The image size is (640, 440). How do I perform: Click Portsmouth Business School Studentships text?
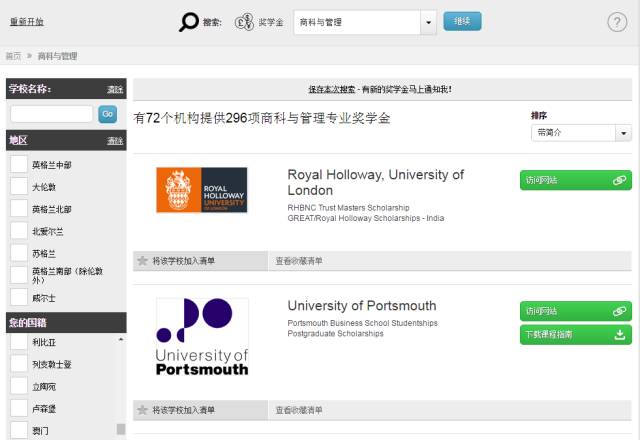click(362, 323)
